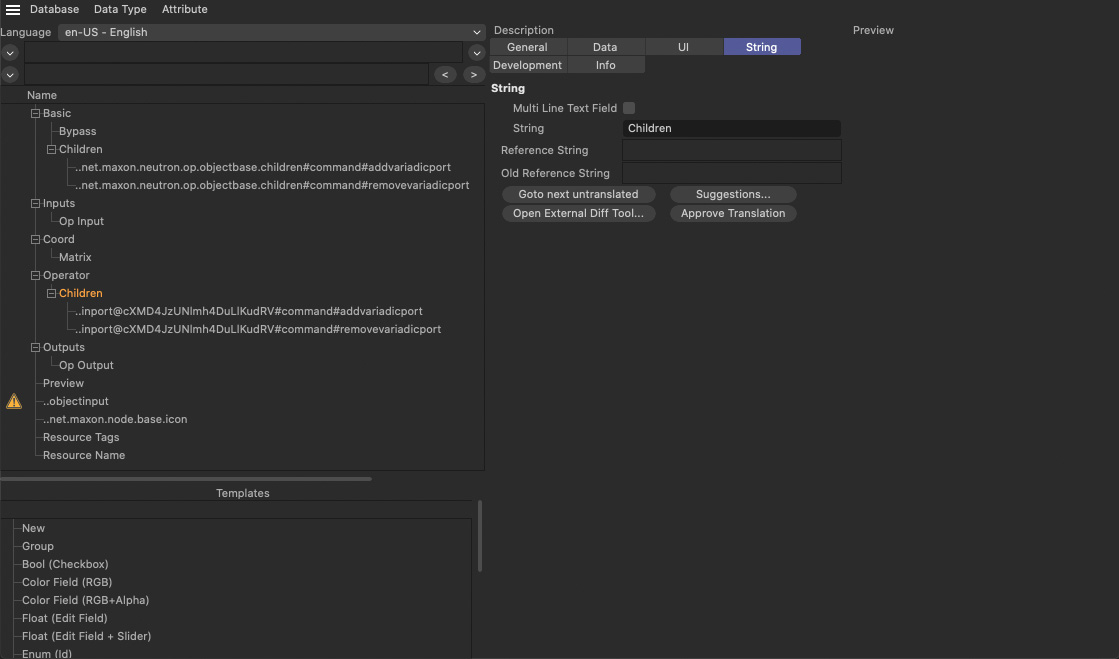Screen dimensions: 1119x659
Task: Click the Goto next untranslated button
Action: (578, 194)
